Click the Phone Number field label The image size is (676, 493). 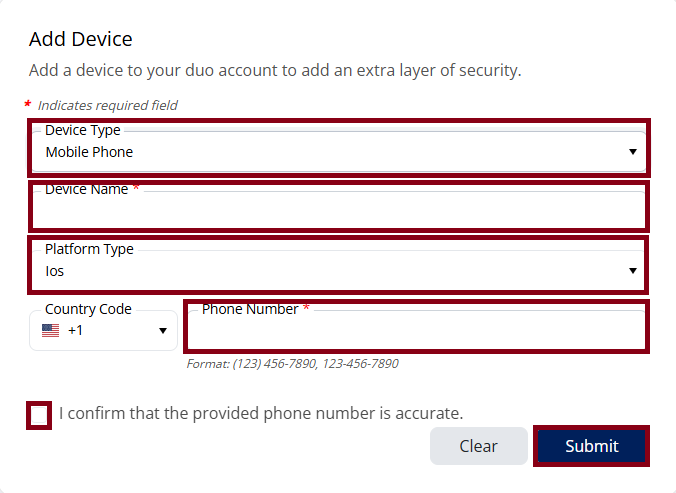tap(250, 309)
